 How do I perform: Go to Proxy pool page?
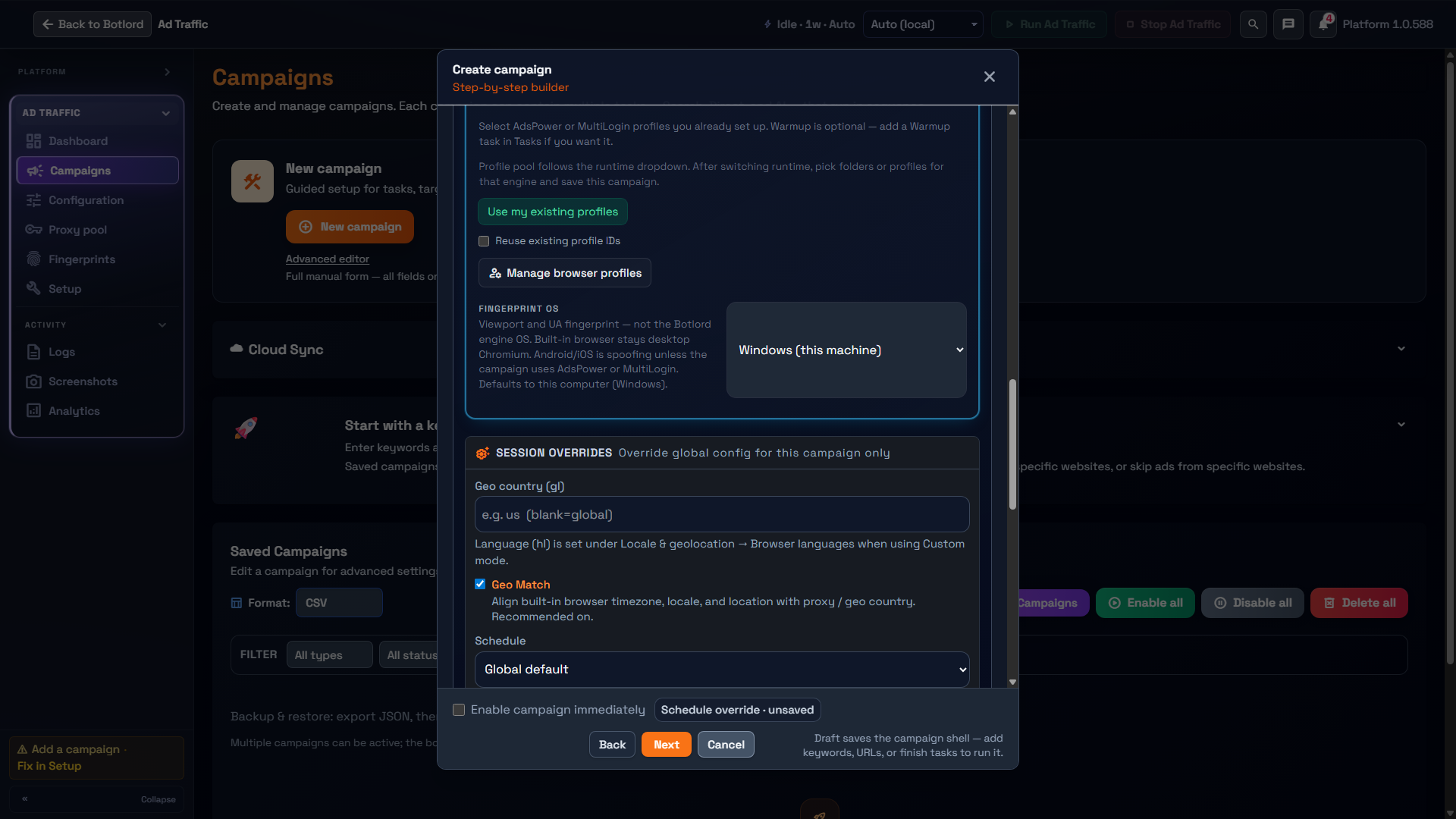[98, 230]
